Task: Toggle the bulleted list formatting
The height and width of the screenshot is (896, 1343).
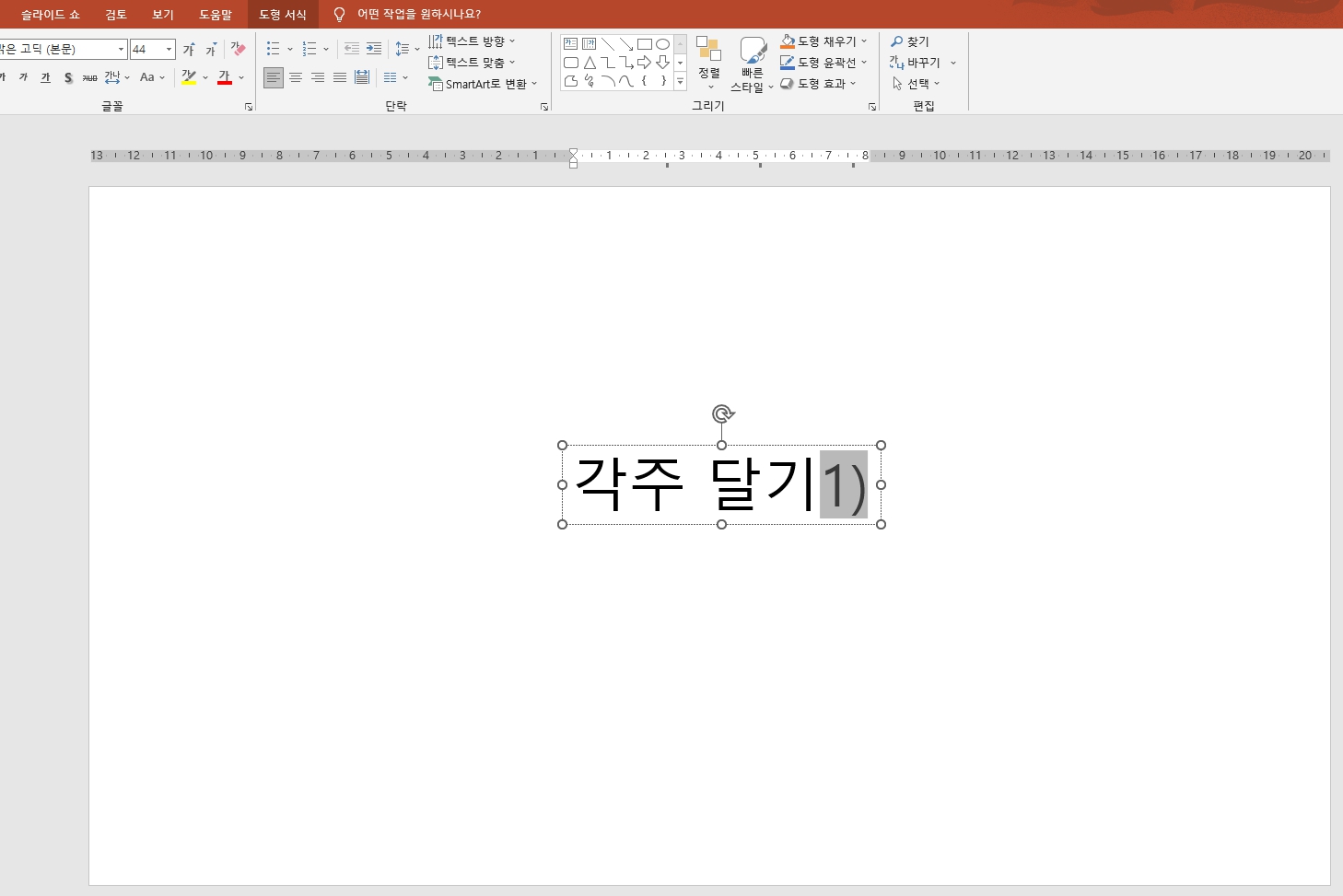Action: coord(273,49)
